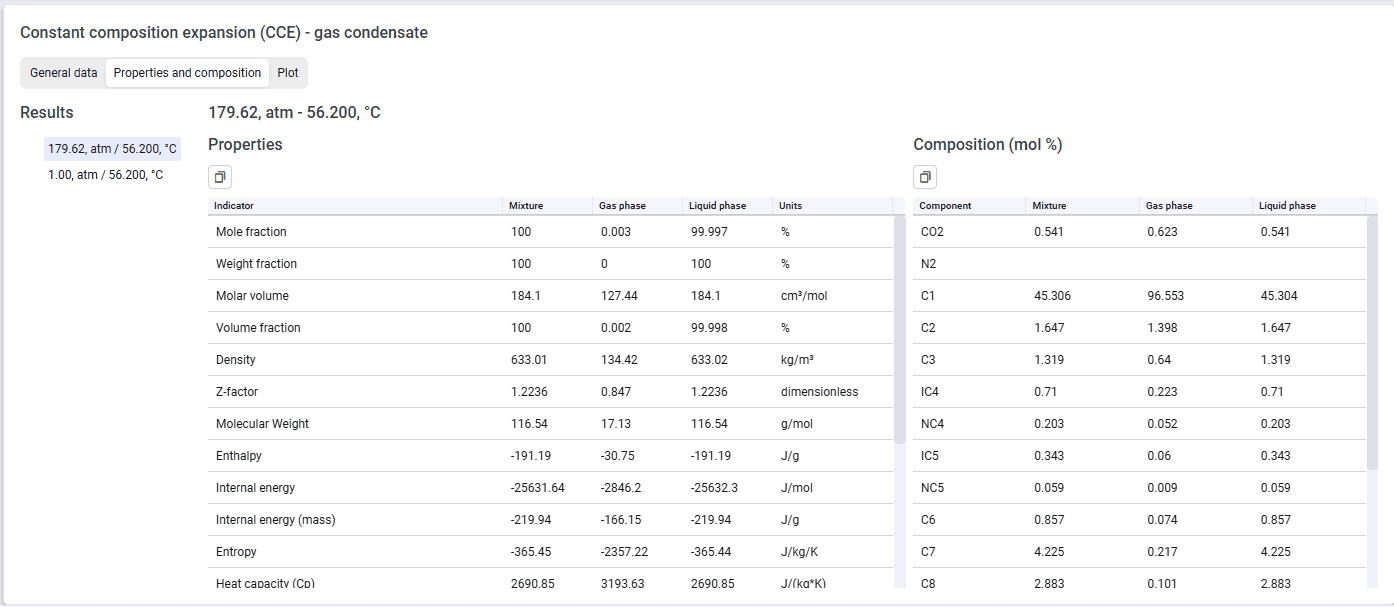Click the Weight fraction indicator cell
This screenshot has width=1394, height=607.
[355, 264]
